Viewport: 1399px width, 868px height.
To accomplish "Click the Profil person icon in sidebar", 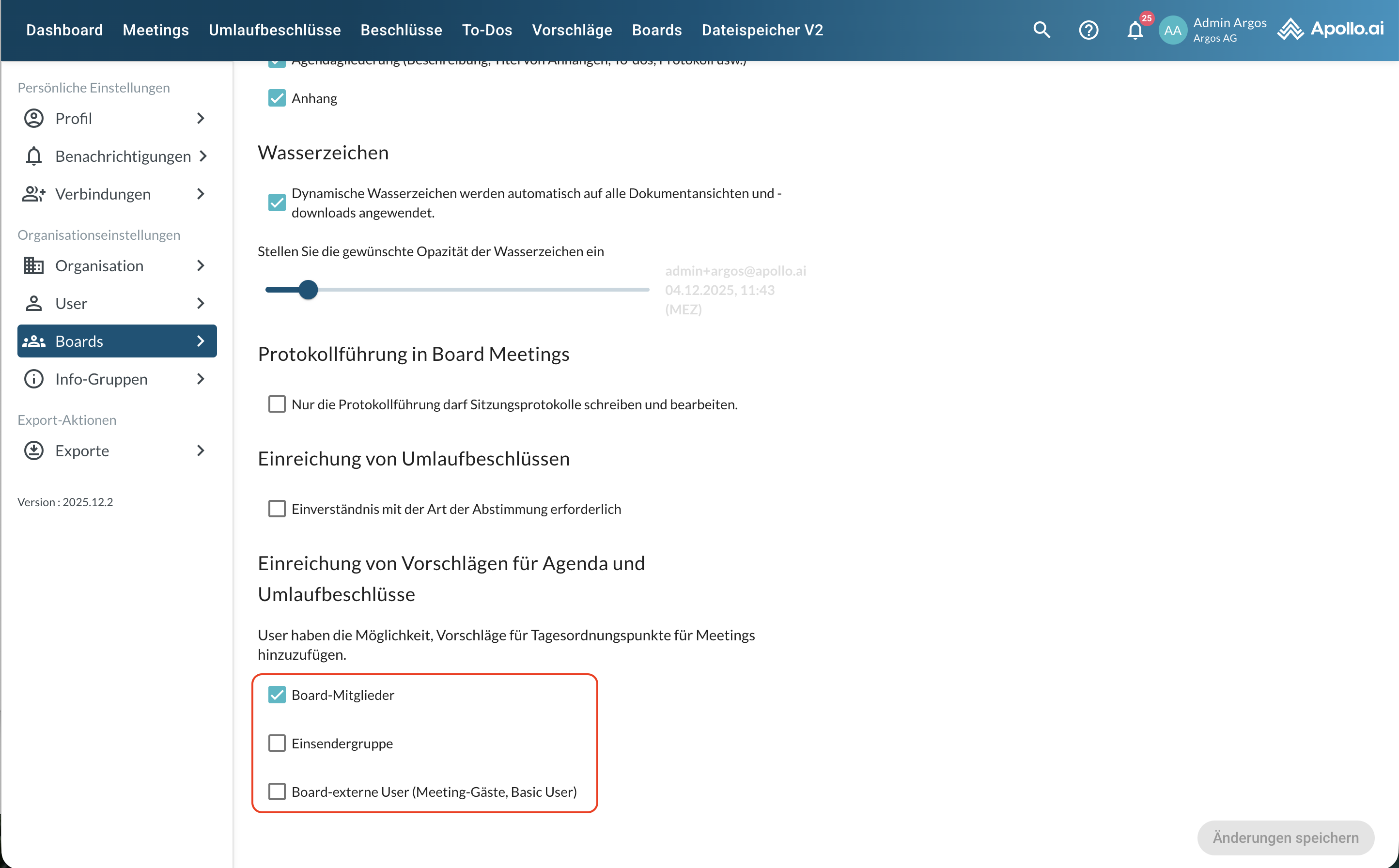I will coord(34,118).
